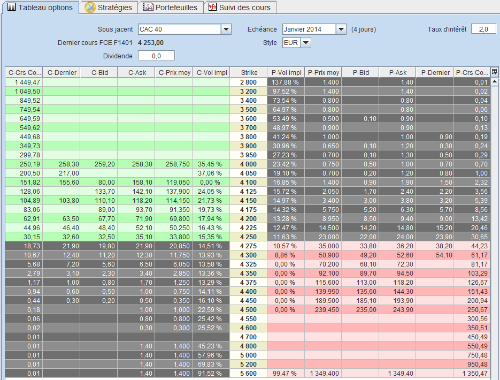This screenshot has width=500, height=380.
Task: Expand the Style EUR dropdown arrow
Action: pyautogui.click(x=306, y=43)
